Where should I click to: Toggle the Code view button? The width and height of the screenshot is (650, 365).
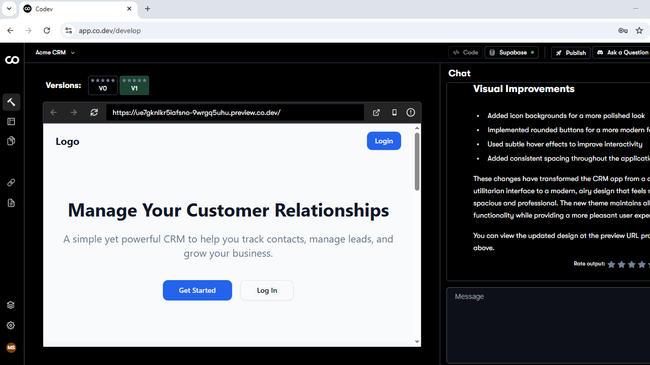(x=465, y=53)
